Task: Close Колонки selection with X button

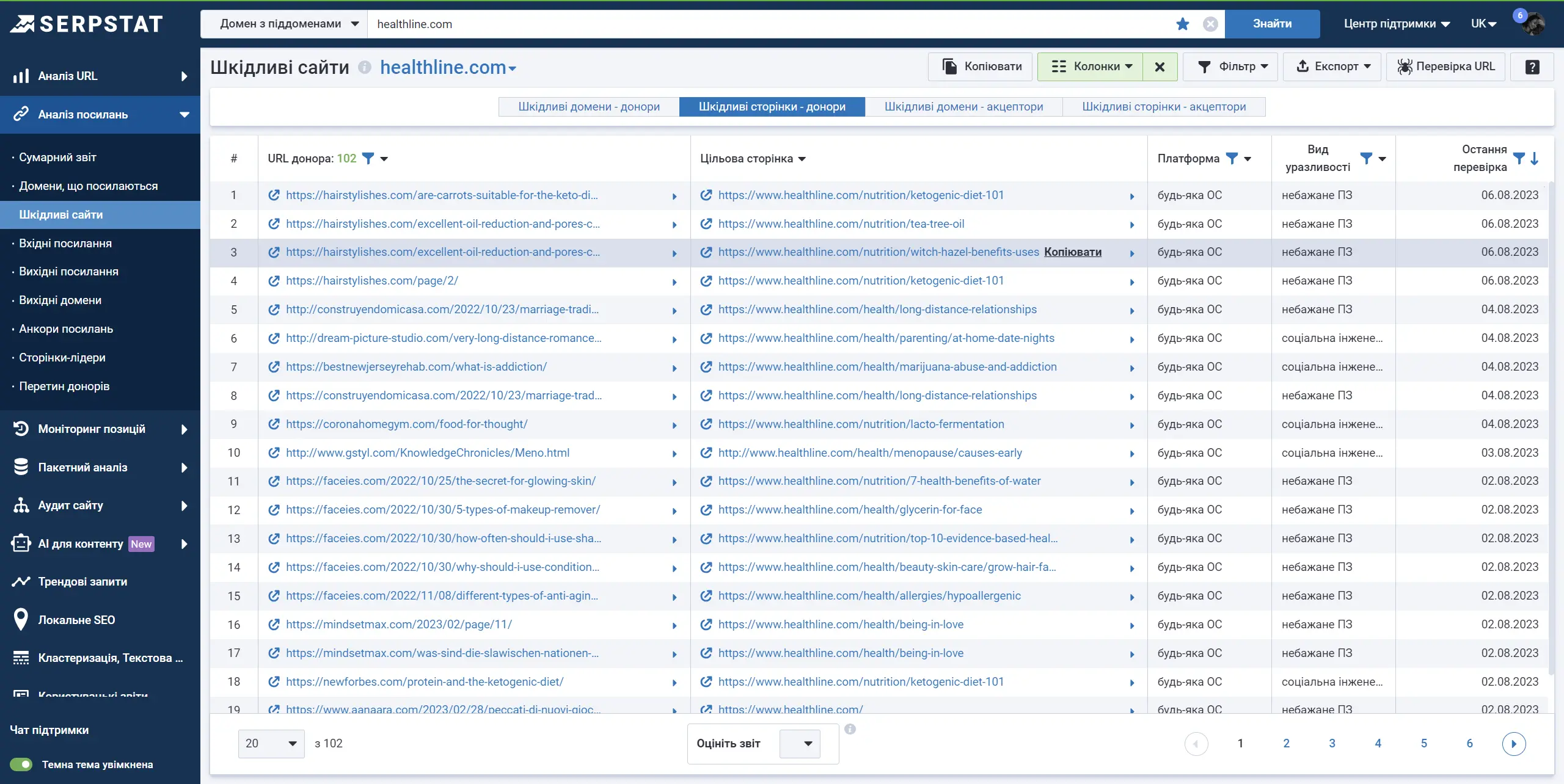Action: tap(1160, 67)
